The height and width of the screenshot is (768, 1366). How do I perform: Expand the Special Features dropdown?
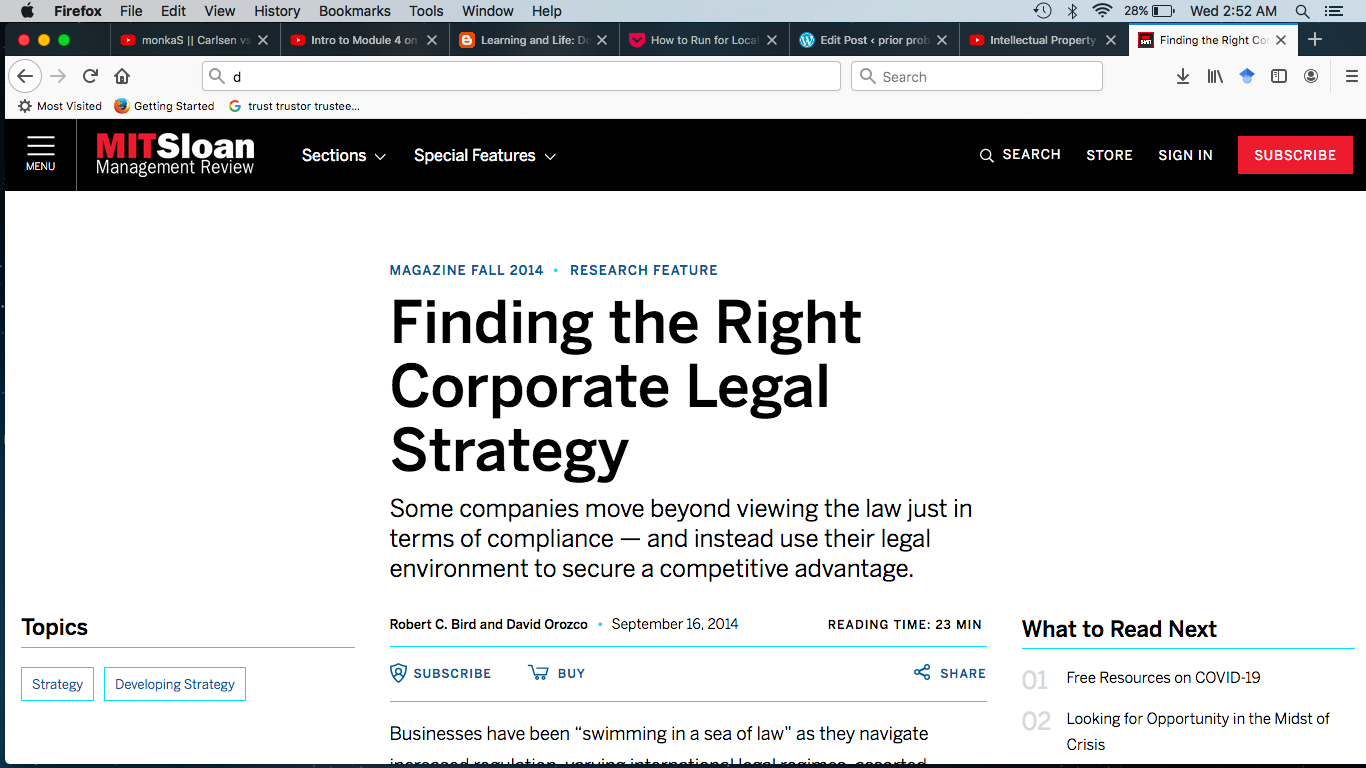484,156
